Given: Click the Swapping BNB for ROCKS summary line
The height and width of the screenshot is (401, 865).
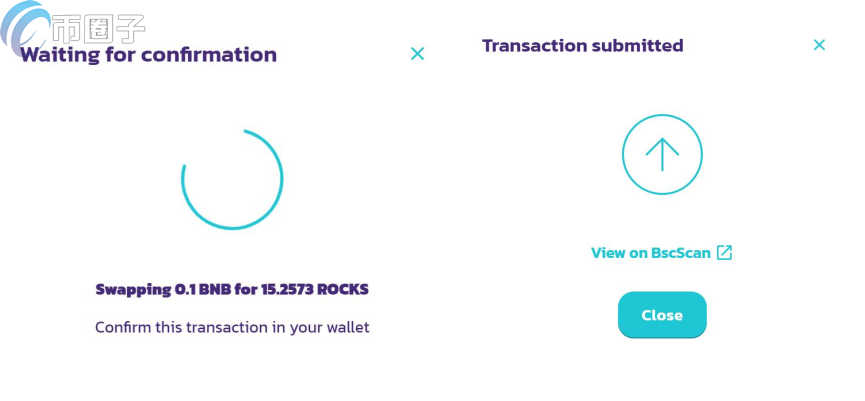Looking at the screenshot, I should coord(232,290).
